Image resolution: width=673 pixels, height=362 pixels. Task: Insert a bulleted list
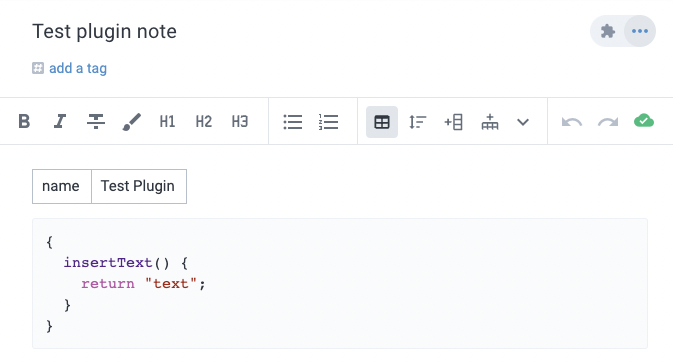[293, 122]
